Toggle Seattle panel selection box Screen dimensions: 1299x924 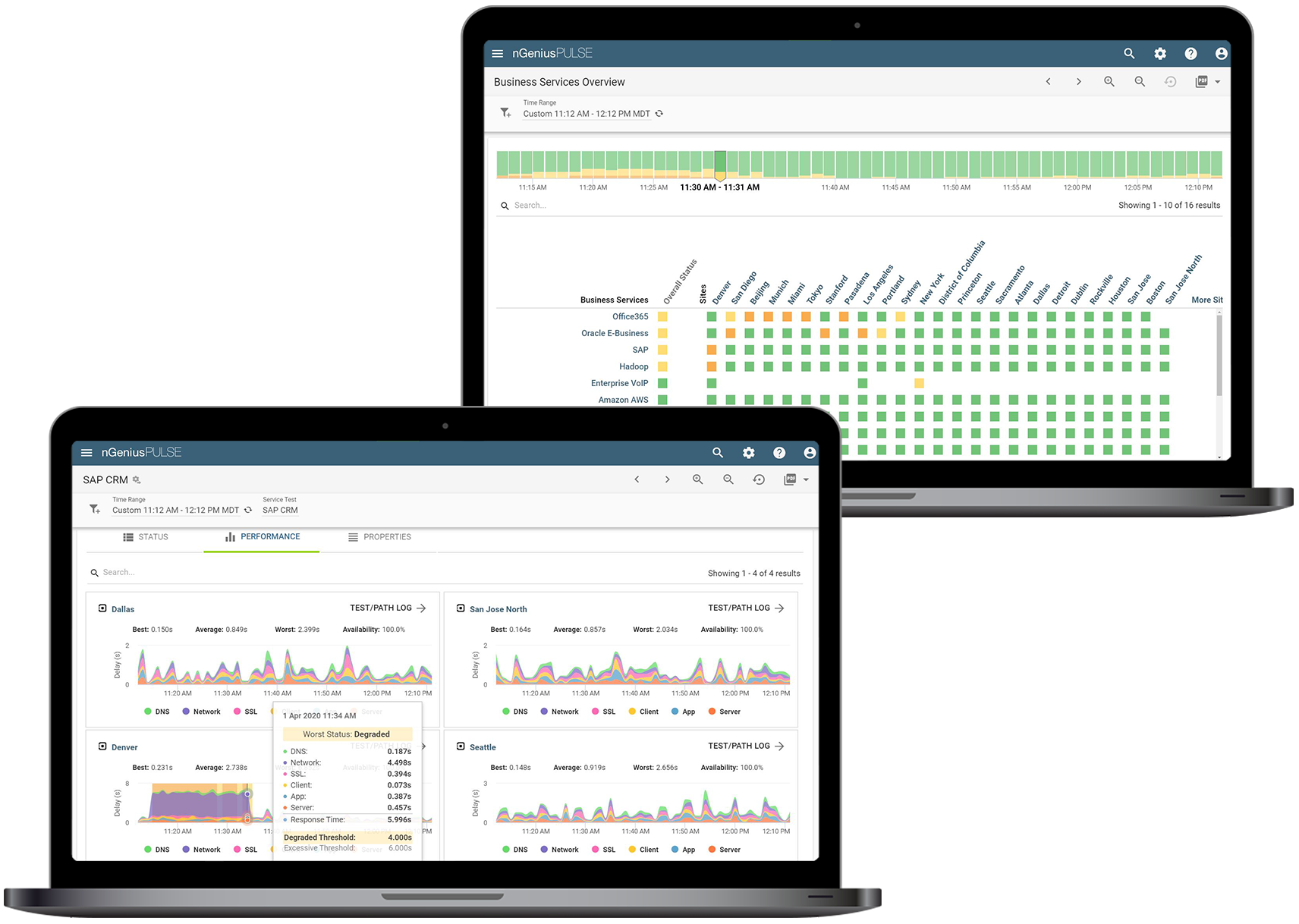pos(461,746)
